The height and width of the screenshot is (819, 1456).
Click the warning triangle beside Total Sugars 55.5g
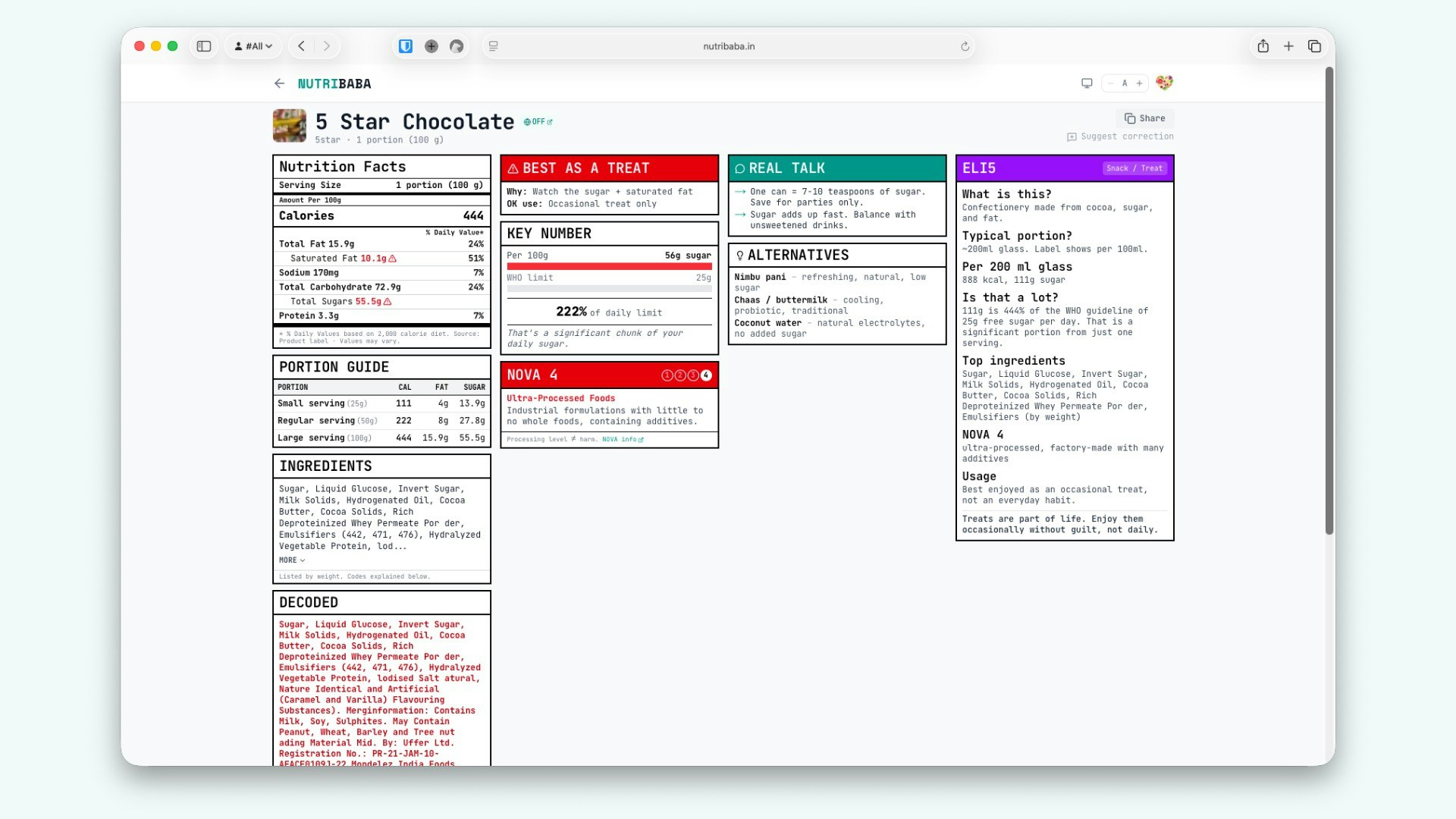tap(388, 301)
